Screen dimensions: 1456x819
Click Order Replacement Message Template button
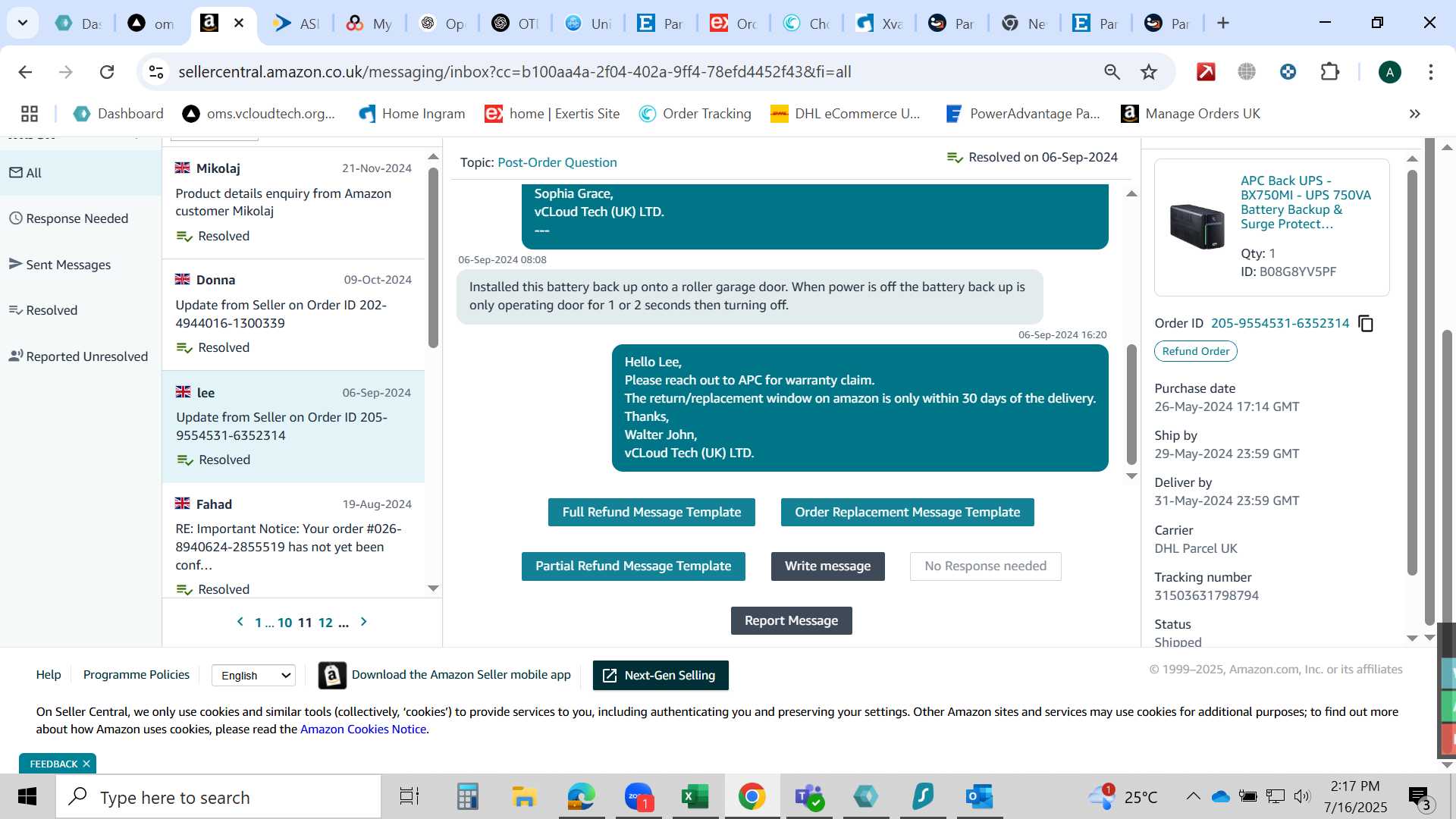point(907,512)
